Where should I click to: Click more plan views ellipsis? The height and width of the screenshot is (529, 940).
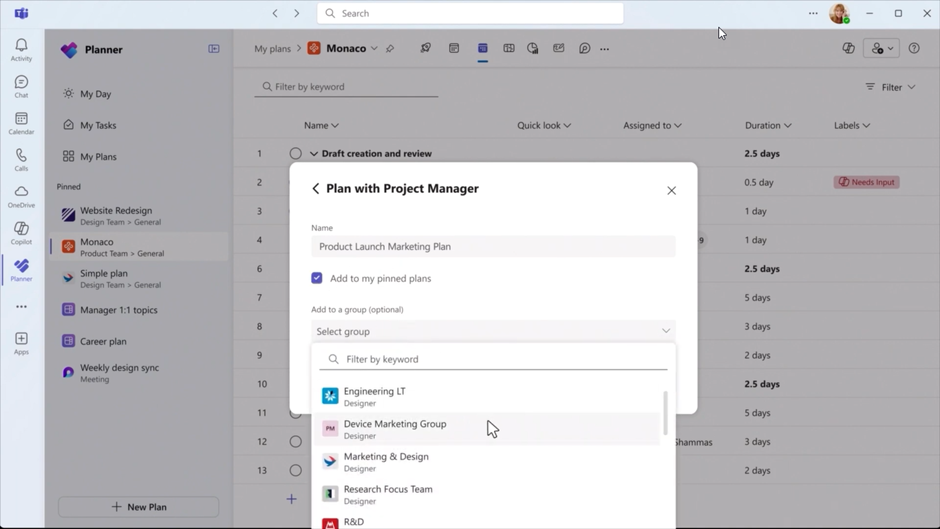click(604, 49)
